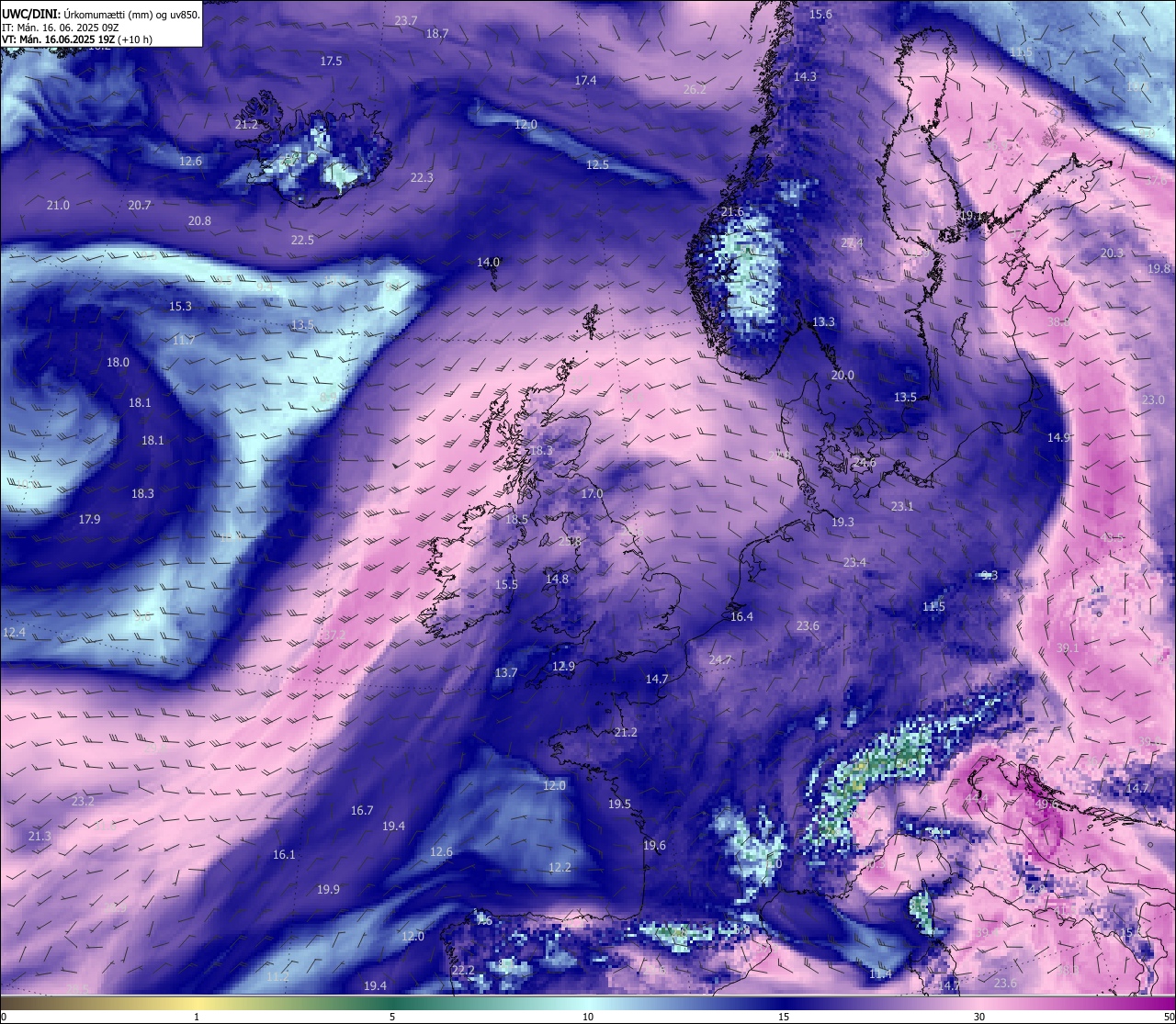Viewport: 1176px width, 1024px height.
Task: Click the map value '19.6'
Action: pos(654,845)
